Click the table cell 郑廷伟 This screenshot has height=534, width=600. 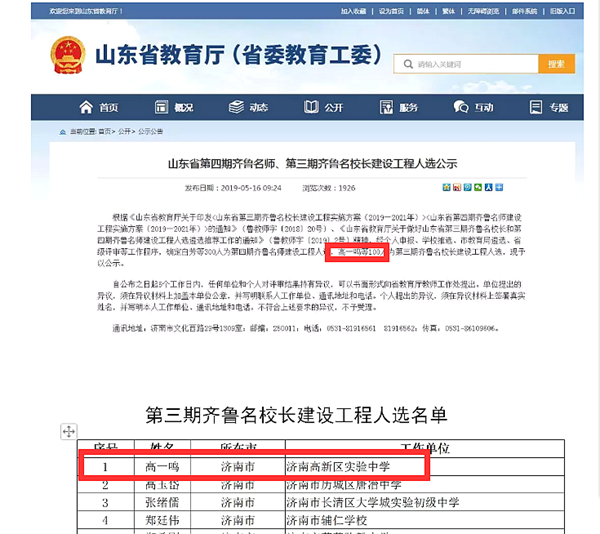[162, 520]
